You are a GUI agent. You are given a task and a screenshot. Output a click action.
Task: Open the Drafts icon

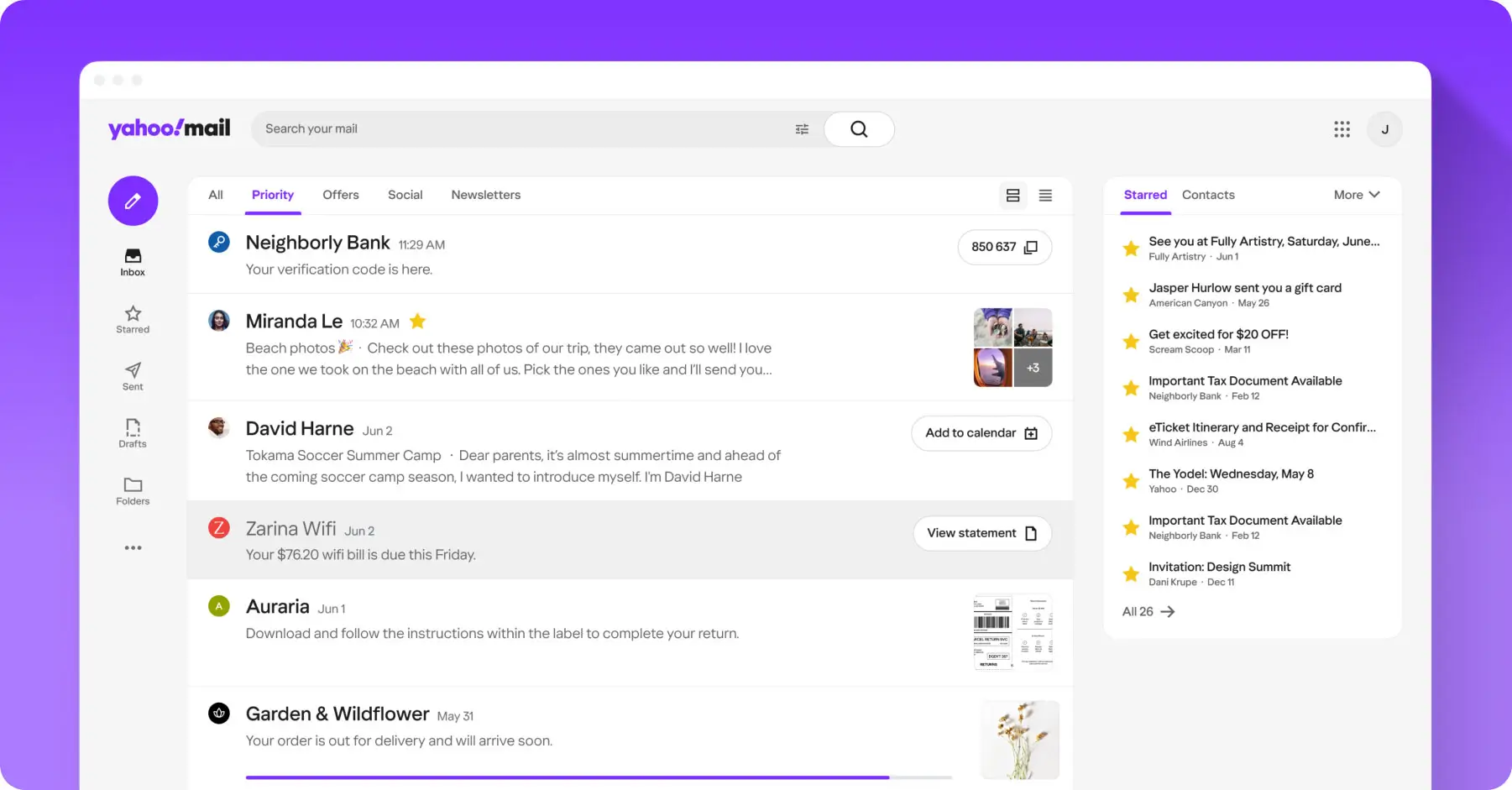coord(132,429)
